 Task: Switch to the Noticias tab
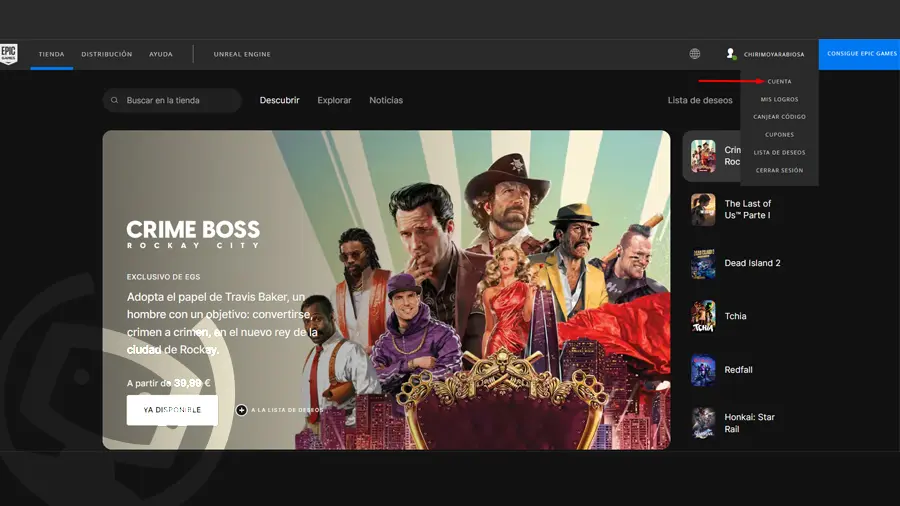coord(386,100)
